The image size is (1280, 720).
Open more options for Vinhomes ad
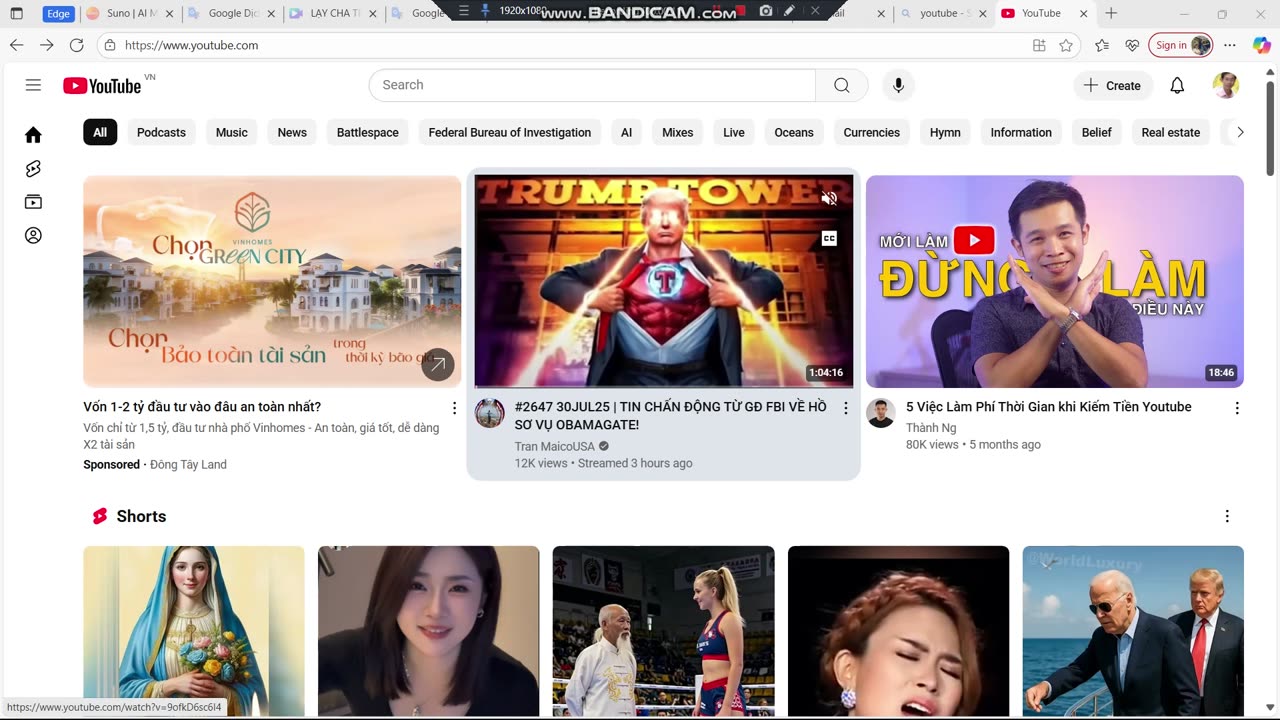pos(454,408)
